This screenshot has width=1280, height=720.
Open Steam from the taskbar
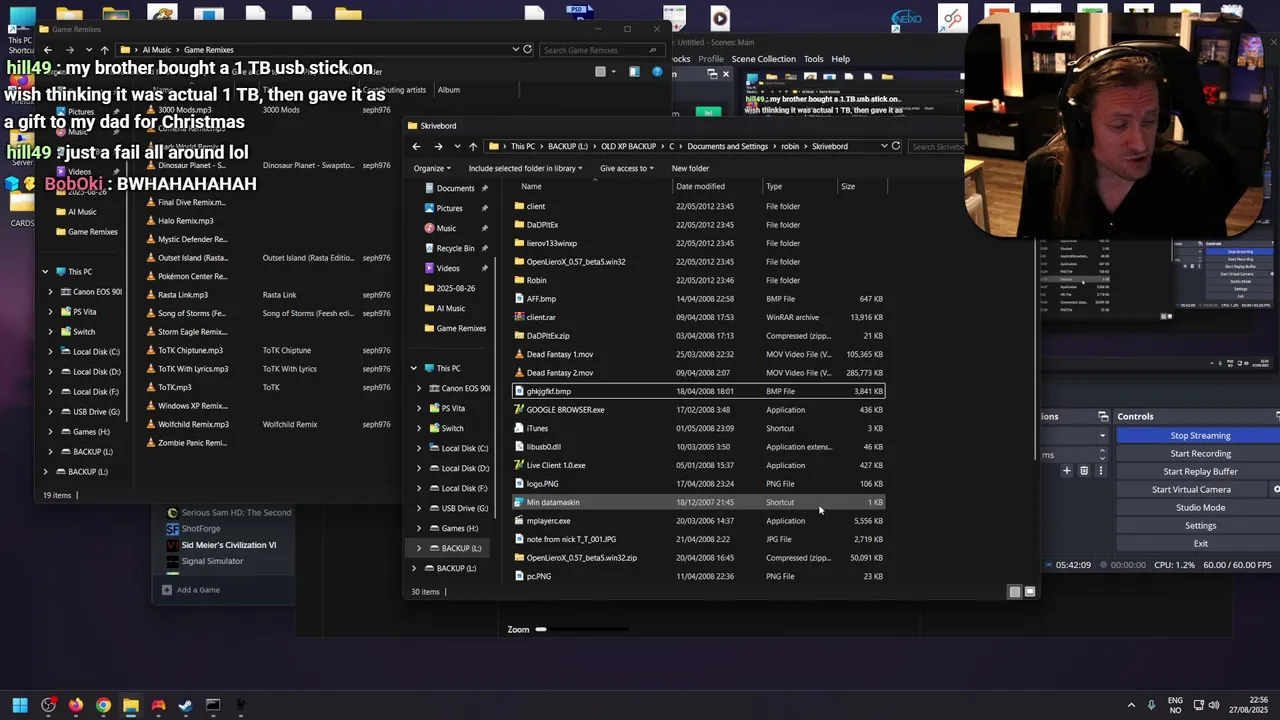[x=185, y=705]
